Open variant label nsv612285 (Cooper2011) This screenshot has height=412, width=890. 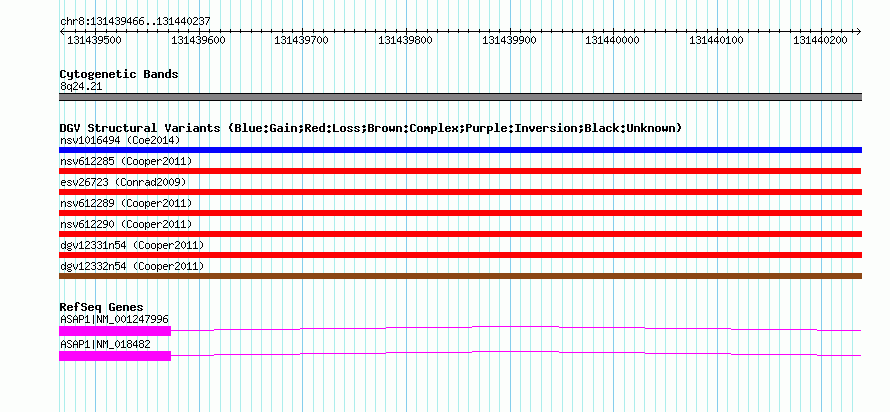pyautogui.click(x=126, y=161)
